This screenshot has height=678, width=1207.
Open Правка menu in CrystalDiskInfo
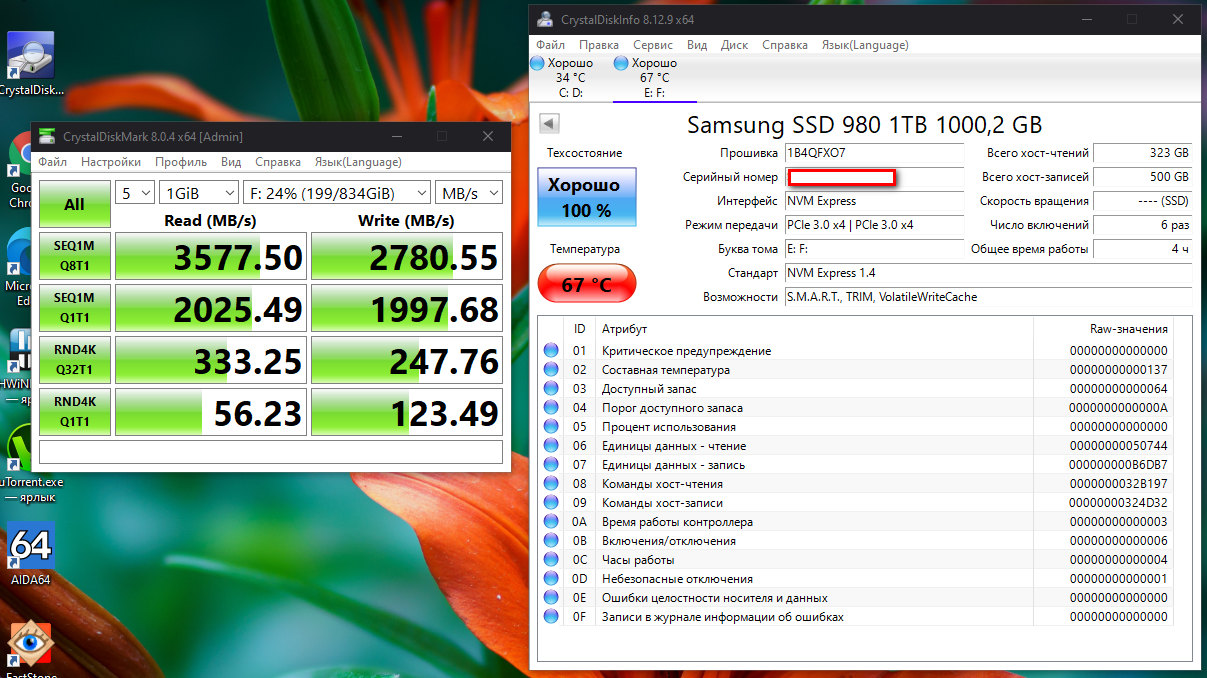(599, 45)
